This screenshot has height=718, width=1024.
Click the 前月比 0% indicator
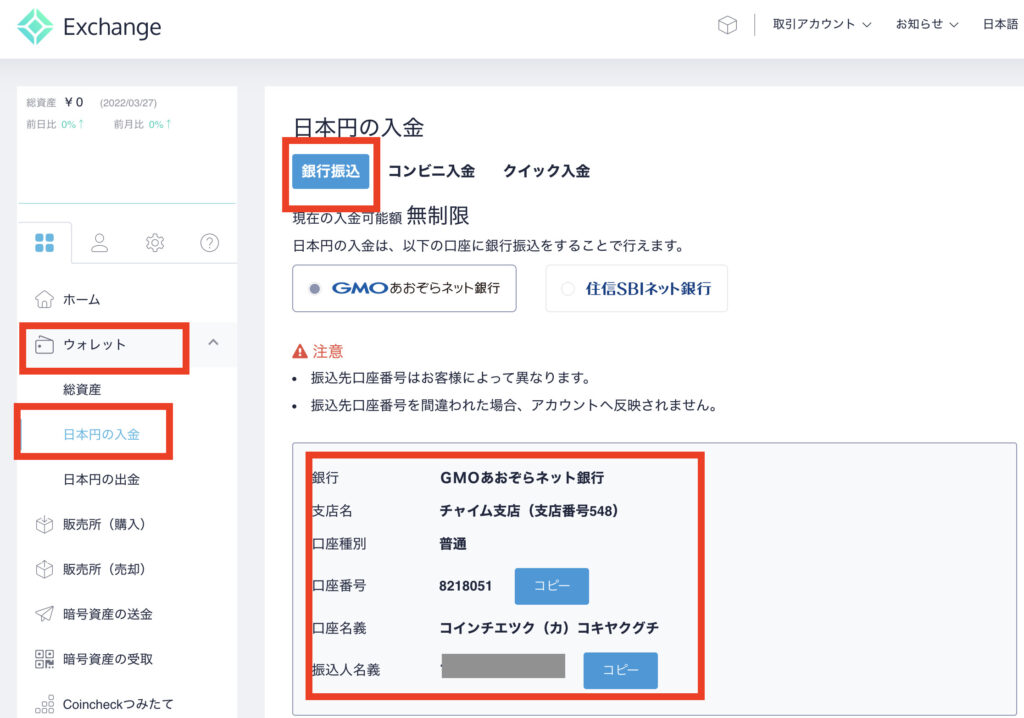142,124
